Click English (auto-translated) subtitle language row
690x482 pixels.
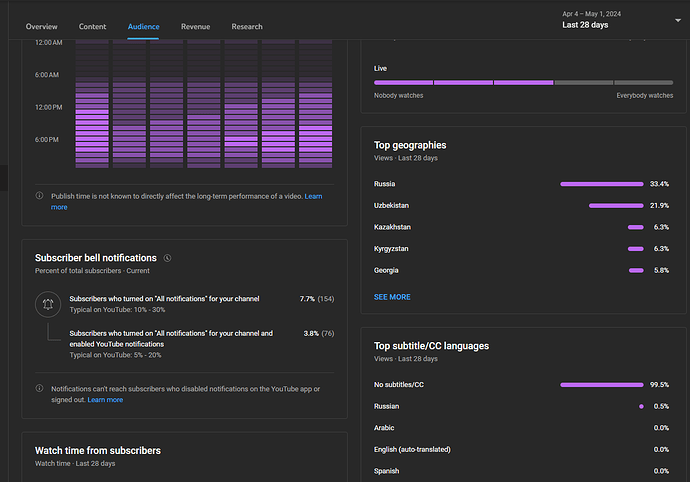412,450
